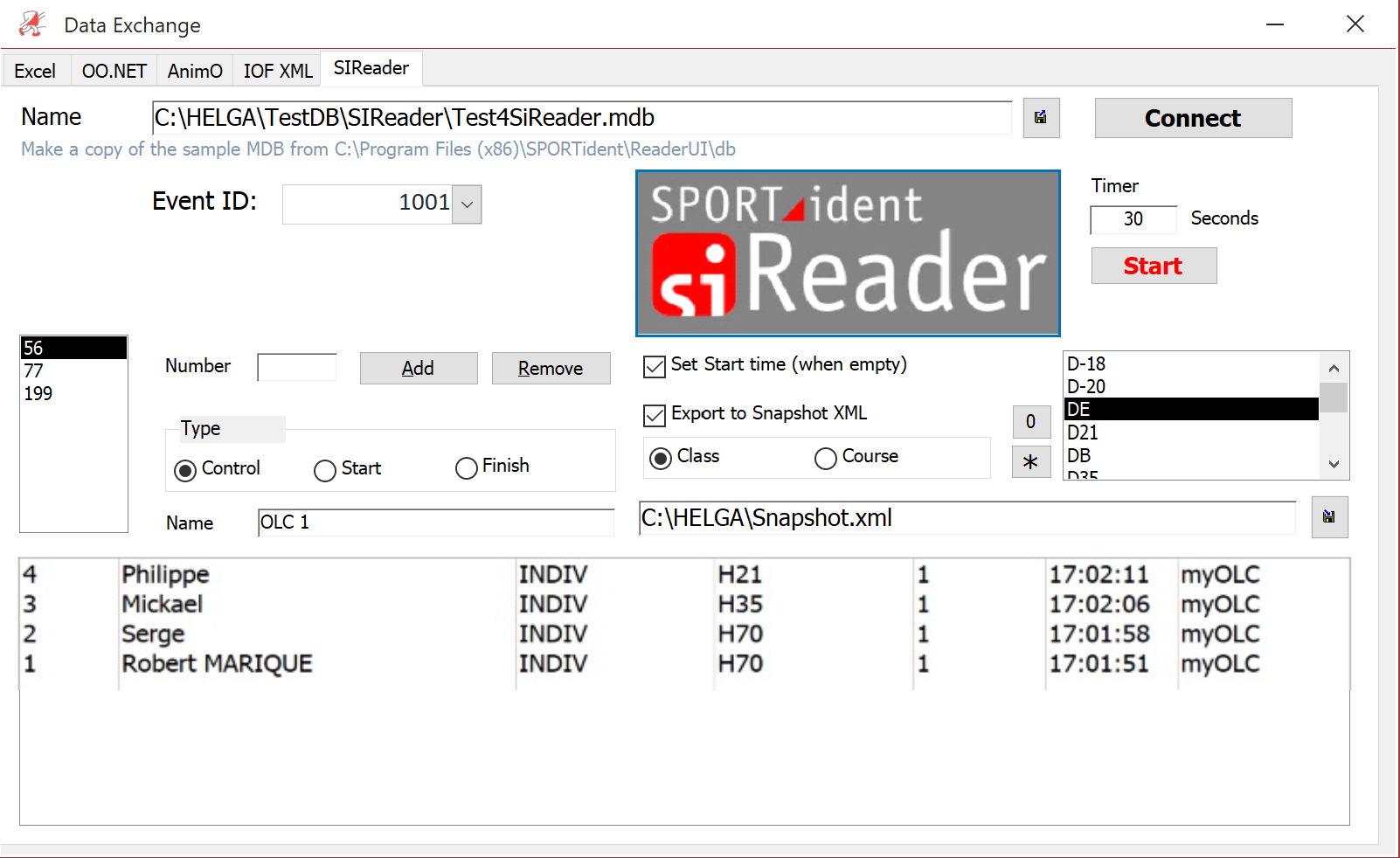Select class D-20 in the list
The height and width of the screenshot is (858, 1400).
[x=1191, y=386]
